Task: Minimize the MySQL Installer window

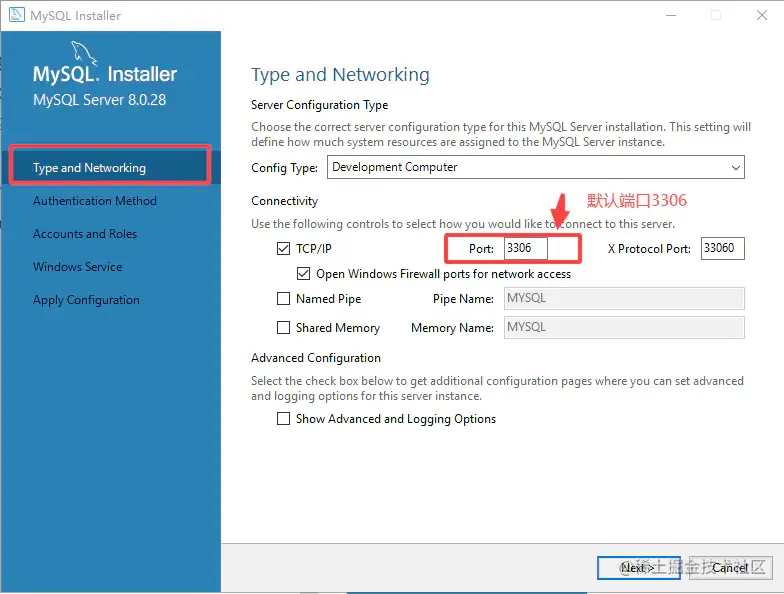Action: 671,16
